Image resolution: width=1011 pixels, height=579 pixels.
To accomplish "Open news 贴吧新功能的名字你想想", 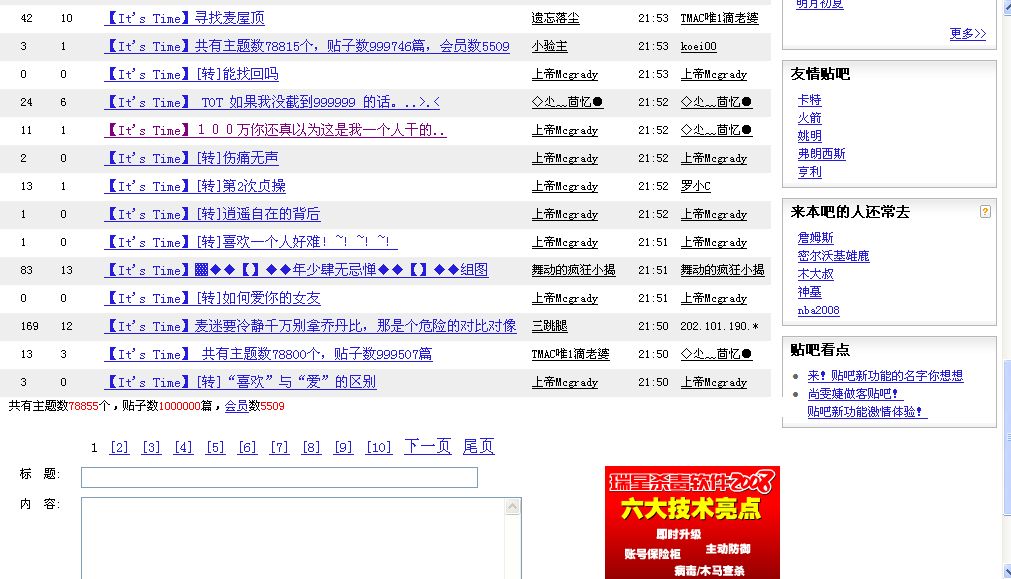I will point(885,376).
